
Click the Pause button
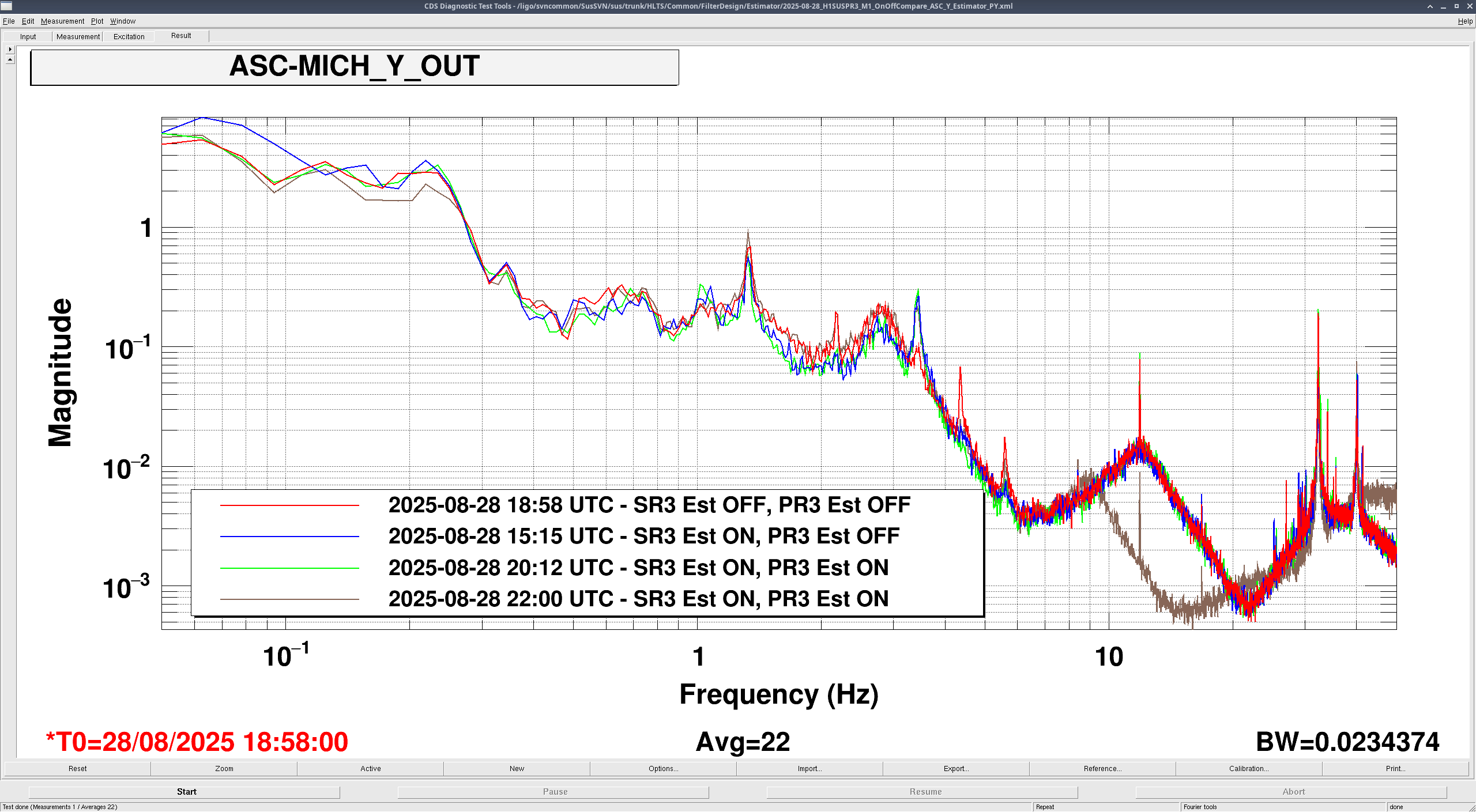pyautogui.click(x=553, y=792)
